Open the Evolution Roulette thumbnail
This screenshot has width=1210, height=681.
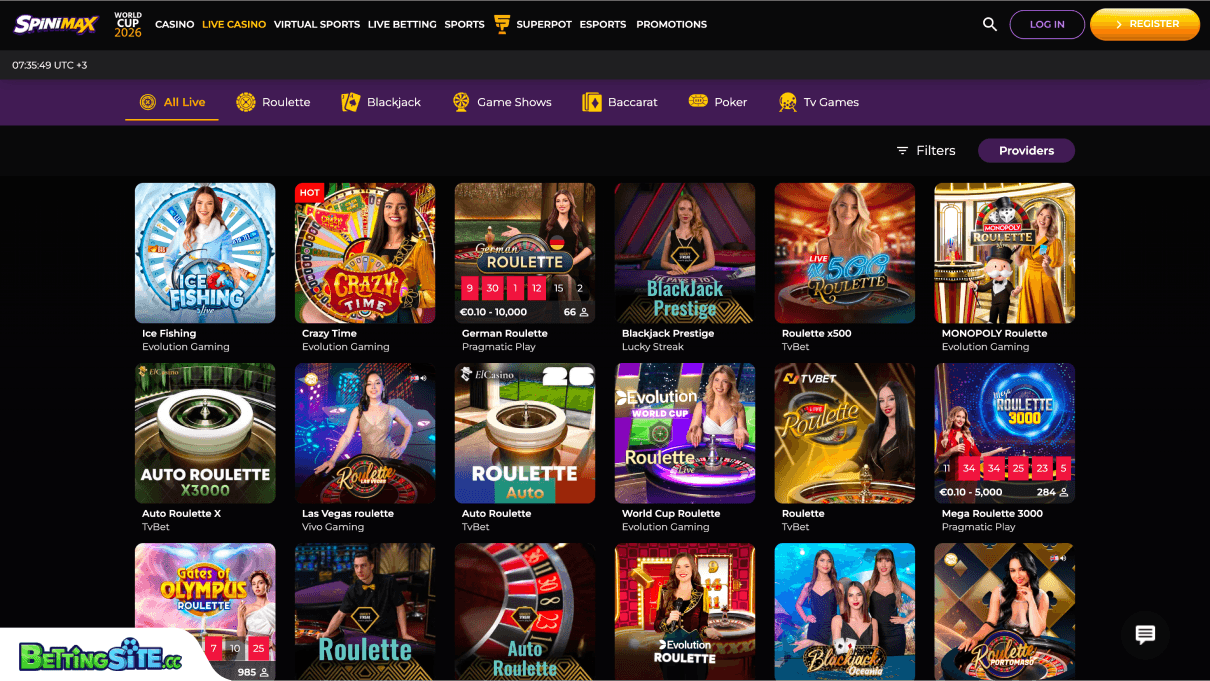pos(685,612)
